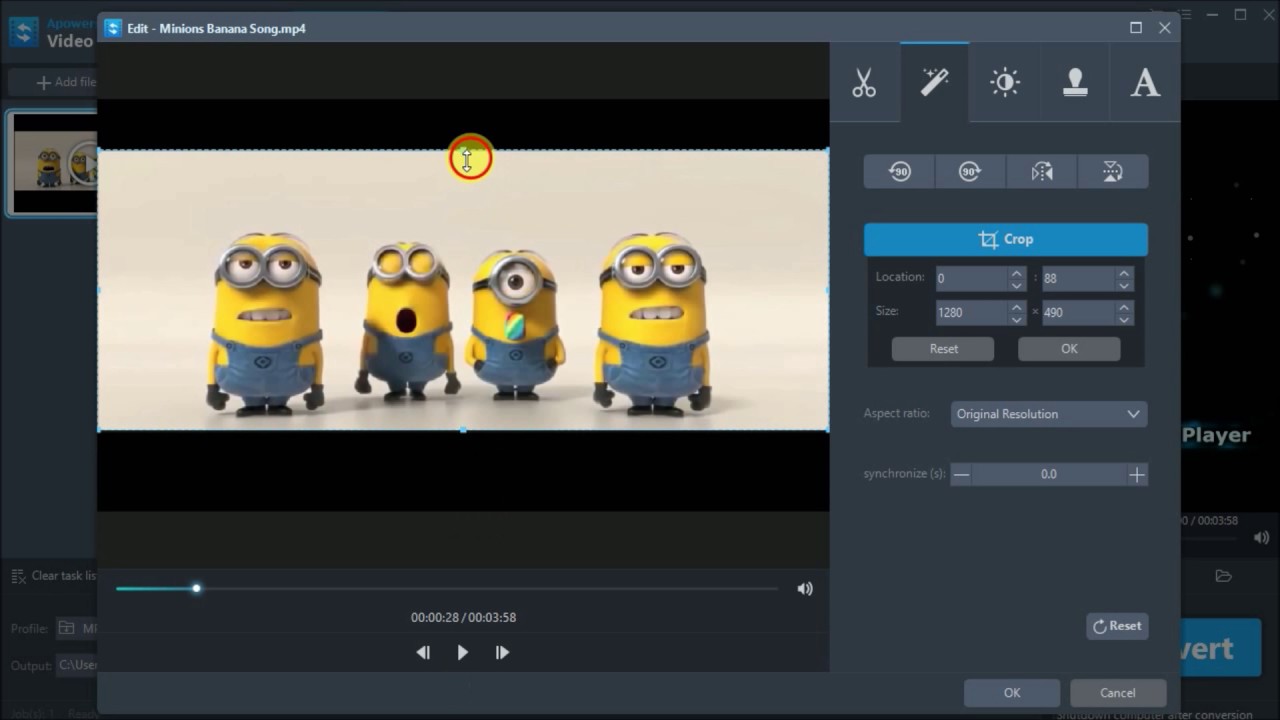Decrease the crop height value
Viewport: 1280px width, 720px height.
tap(1124, 319)
